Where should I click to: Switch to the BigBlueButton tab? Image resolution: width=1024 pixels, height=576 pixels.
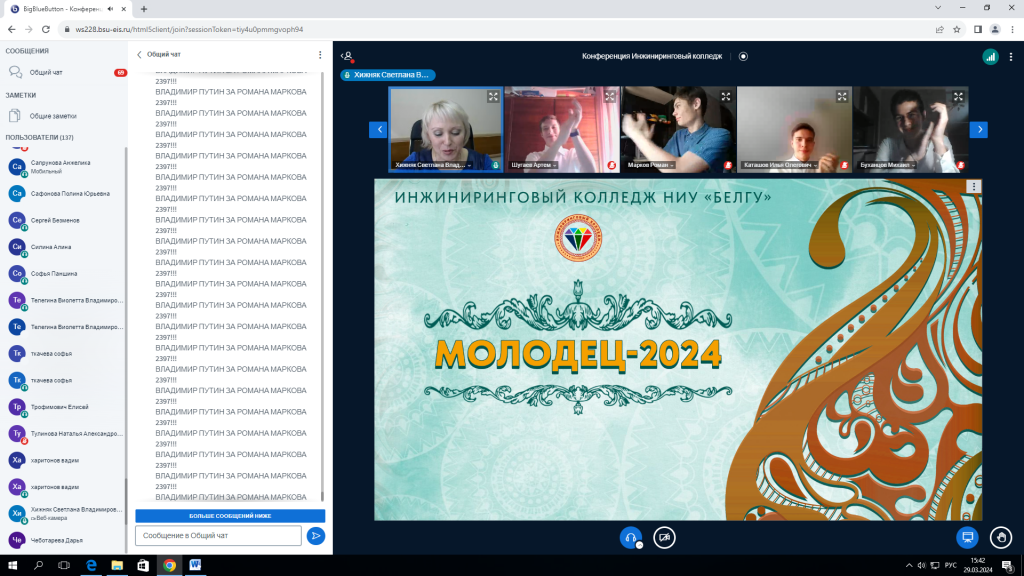click(x=67, y=9)
